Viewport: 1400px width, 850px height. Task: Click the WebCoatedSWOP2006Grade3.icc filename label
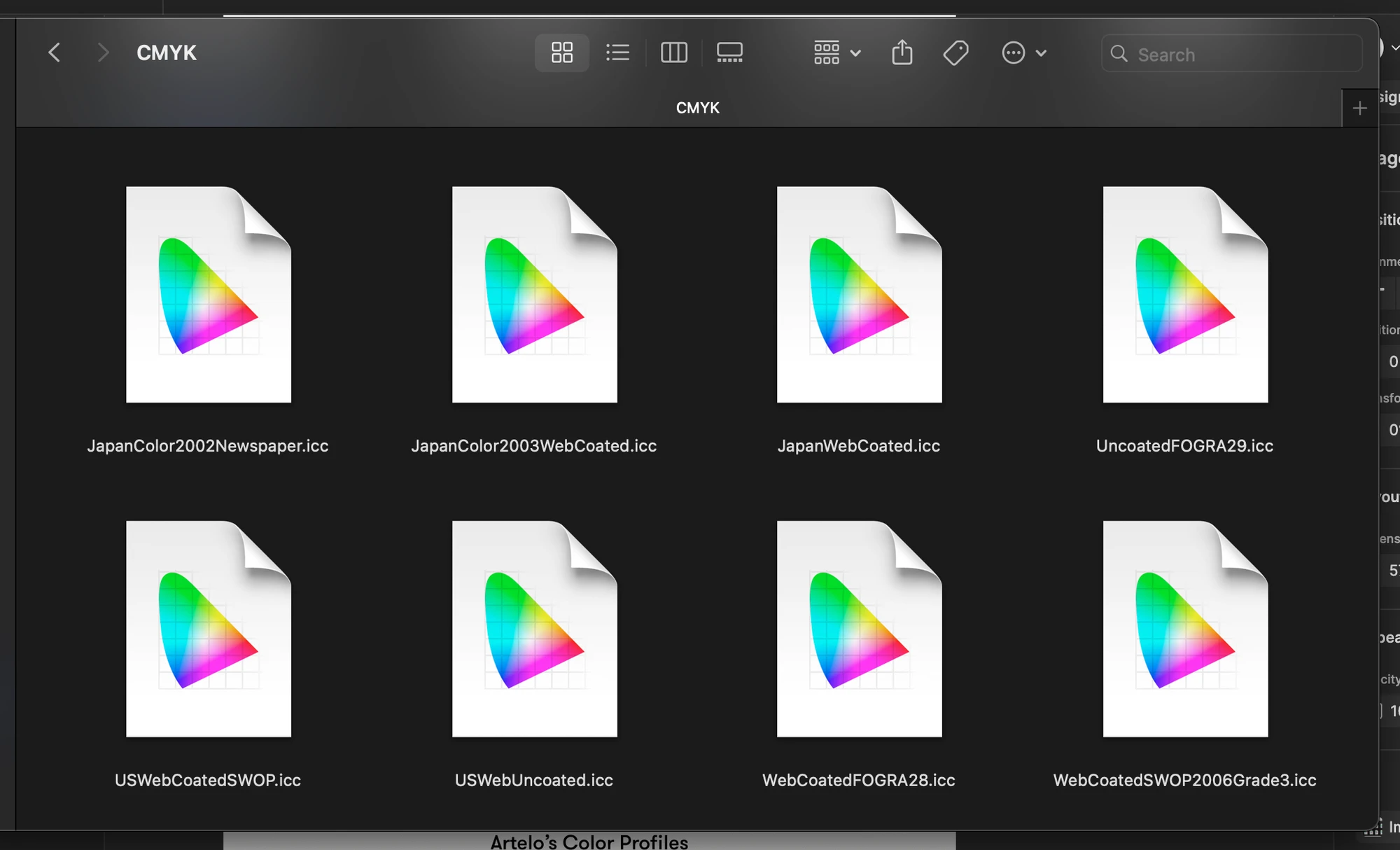[1184, 780]
